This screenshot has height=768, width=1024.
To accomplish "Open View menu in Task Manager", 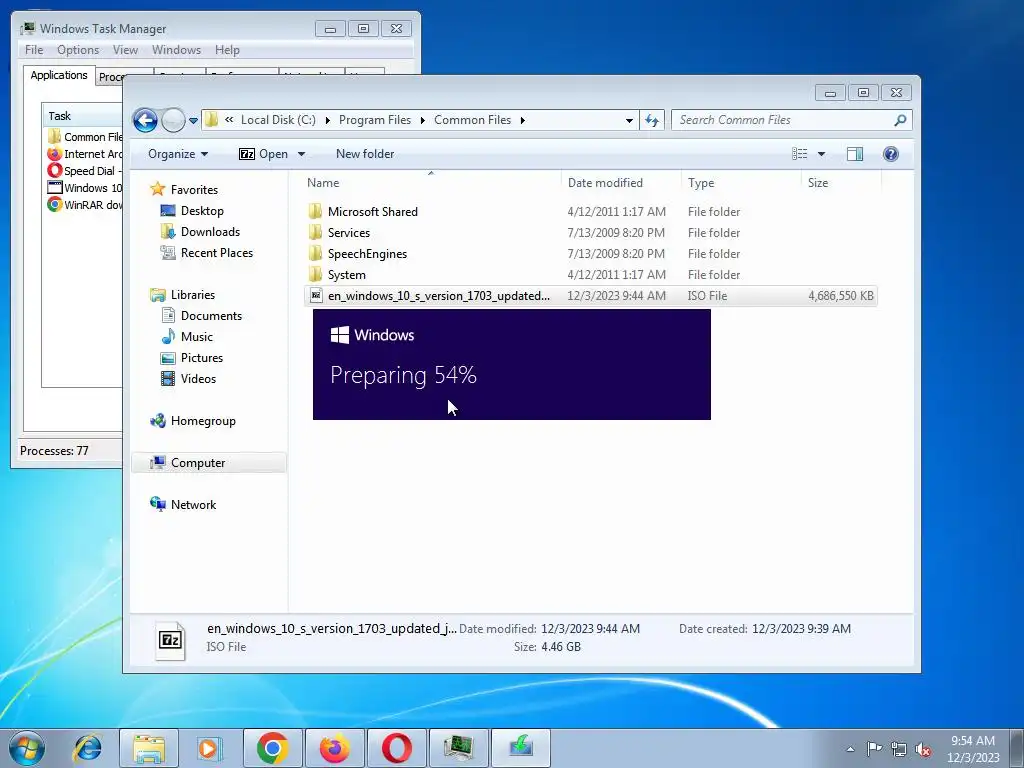I will [x=125, y=50].
